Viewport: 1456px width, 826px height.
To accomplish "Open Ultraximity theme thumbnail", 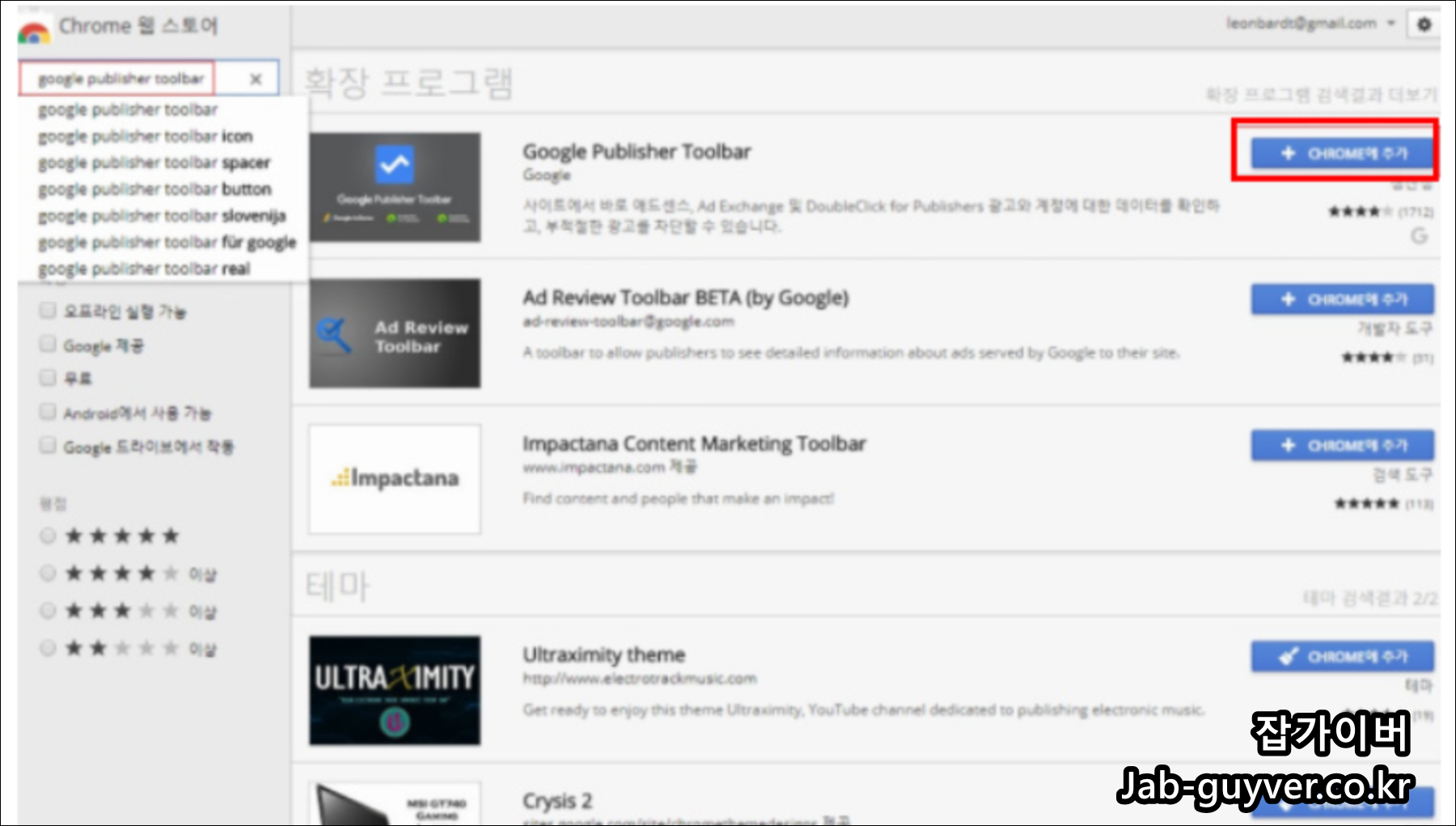I will [395, 690].
